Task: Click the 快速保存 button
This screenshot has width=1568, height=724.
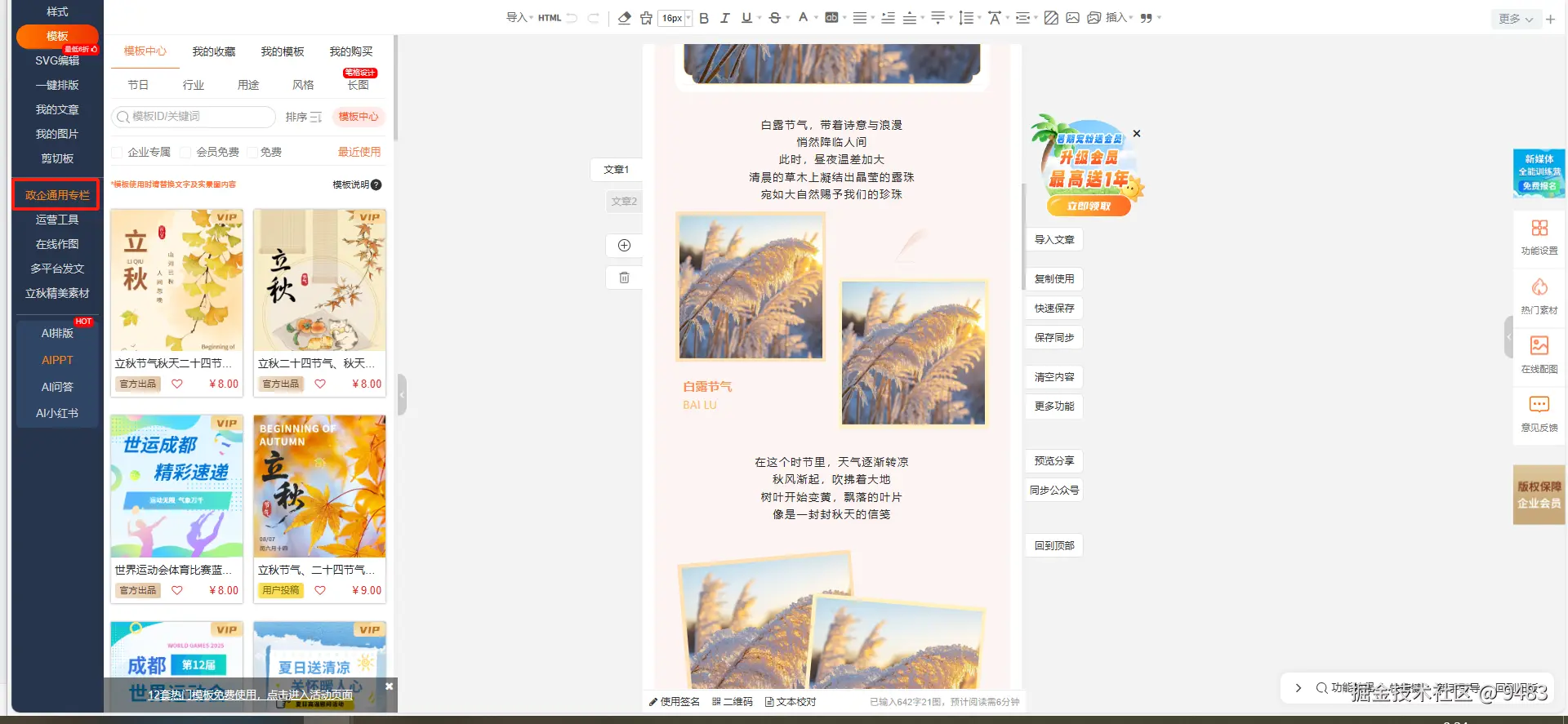Action: click(1054, 309)
